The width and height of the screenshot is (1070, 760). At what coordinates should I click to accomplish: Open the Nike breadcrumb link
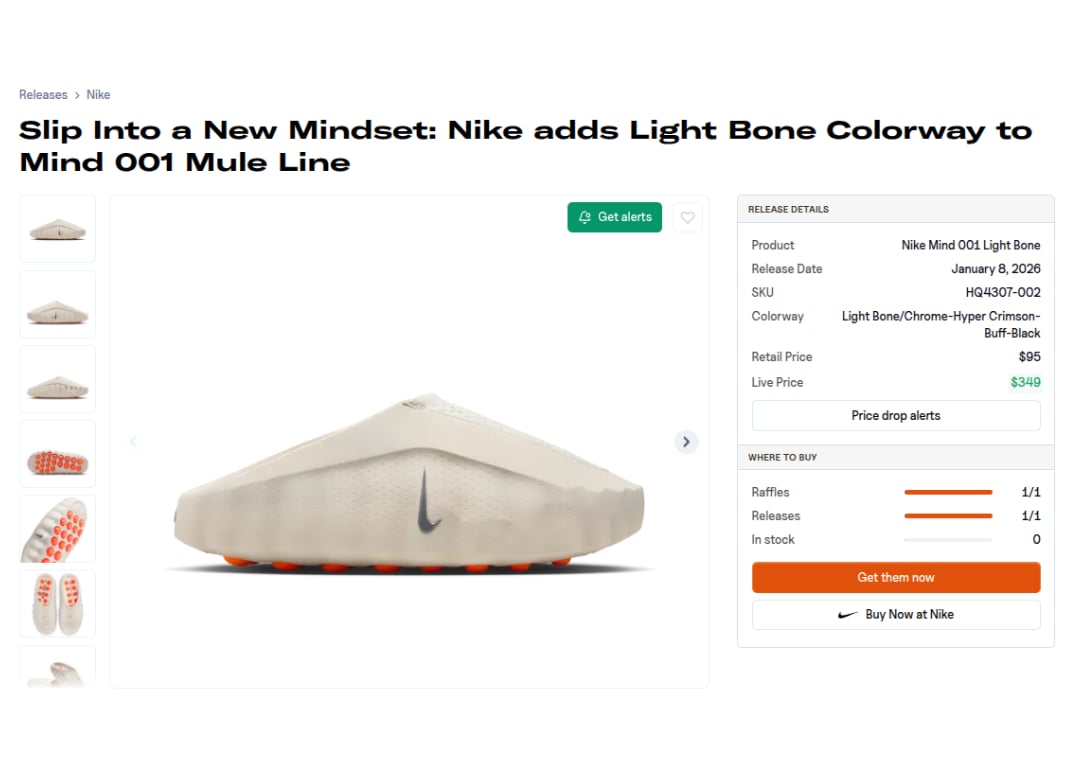tap(98, 94)
